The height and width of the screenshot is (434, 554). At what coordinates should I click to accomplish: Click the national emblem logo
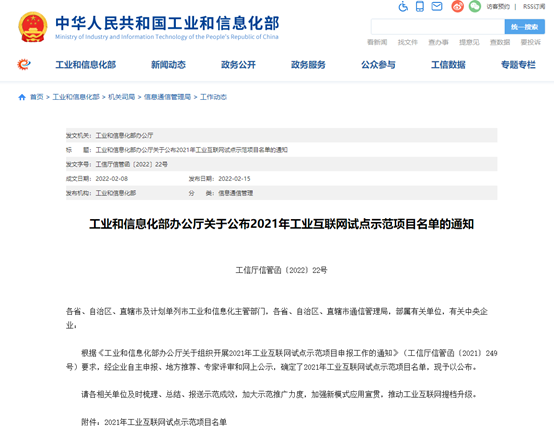(33, 27)
